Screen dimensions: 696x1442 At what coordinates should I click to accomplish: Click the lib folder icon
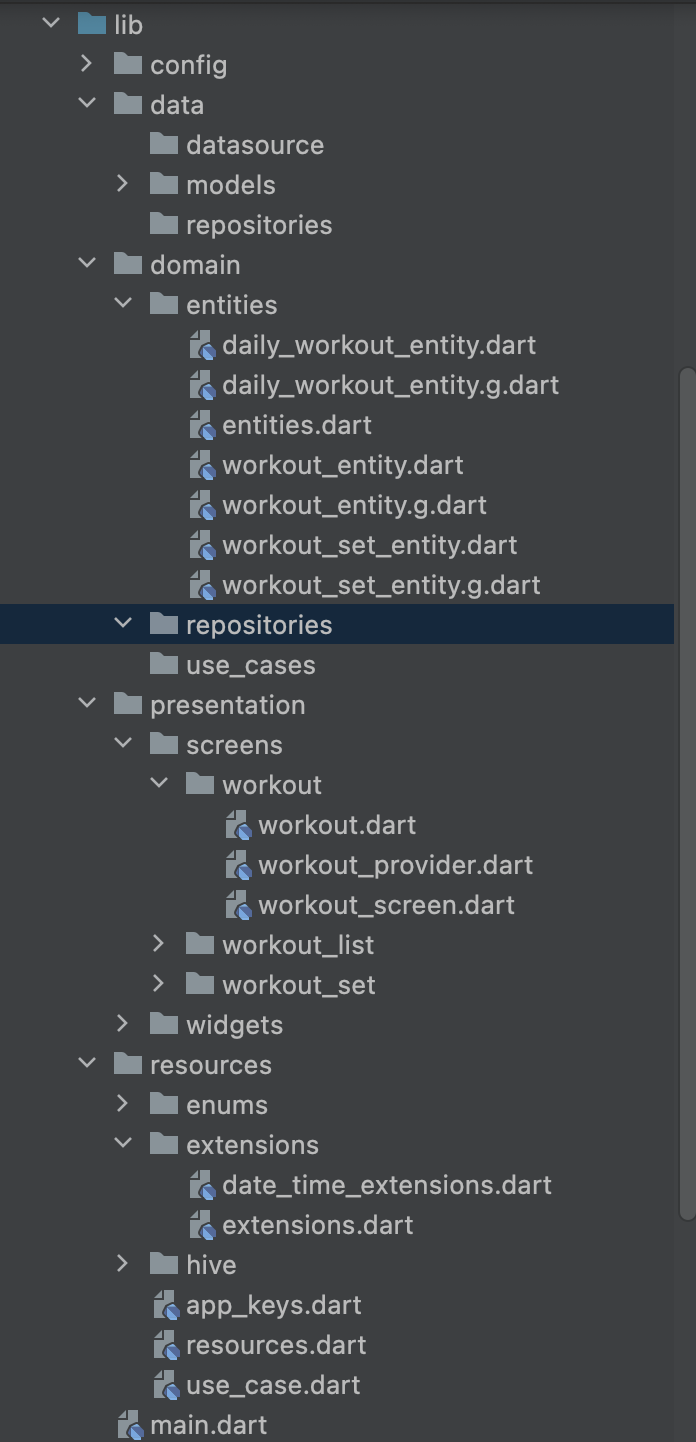[92, 24]
